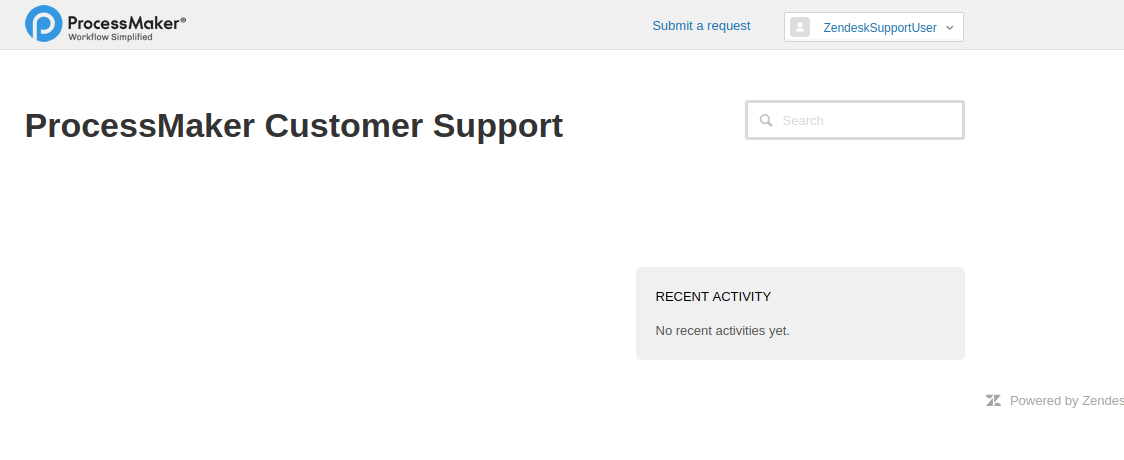The width and height of the screenshot is (1124, 460).
Task: Expand the user menu chevron arrow
Action: pyautogui.click(x=949, y=28)
